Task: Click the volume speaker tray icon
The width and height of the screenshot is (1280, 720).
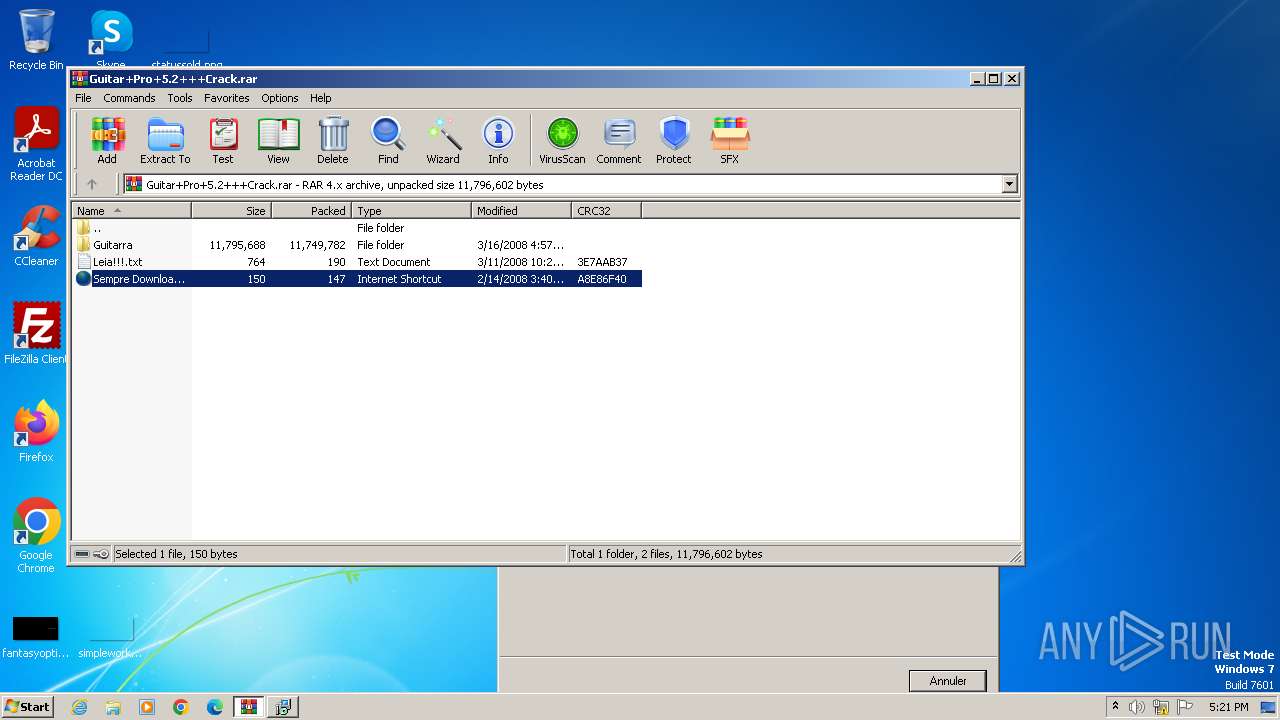Action: (1136, 707)
